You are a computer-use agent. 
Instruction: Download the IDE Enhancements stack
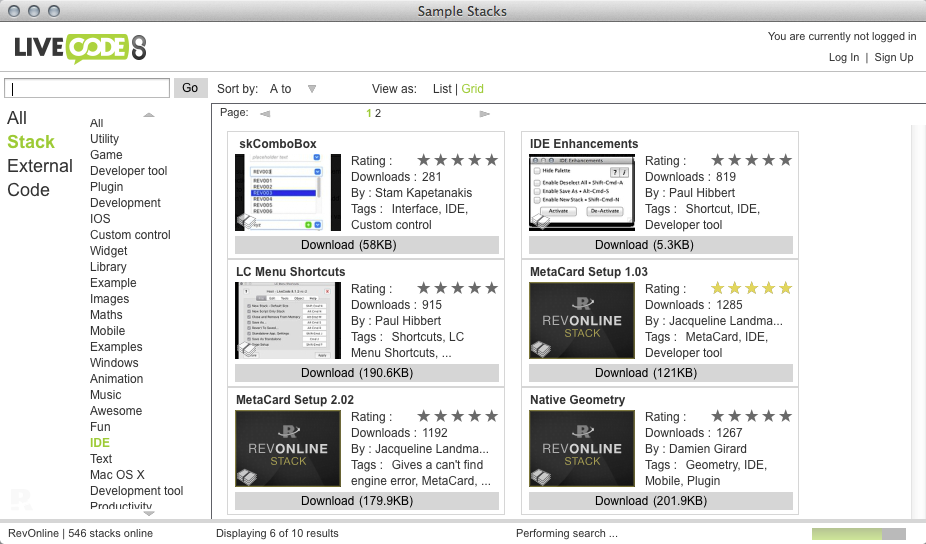(x=660, y=244)
